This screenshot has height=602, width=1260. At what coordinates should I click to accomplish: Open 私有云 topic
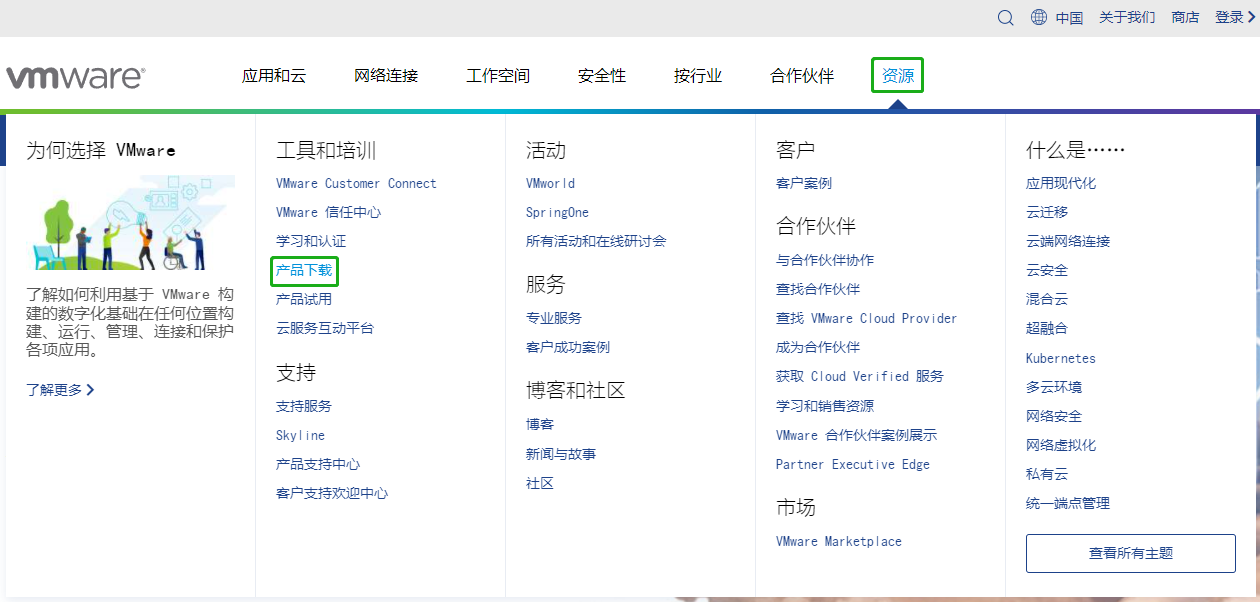click(x=1047, y=474)
